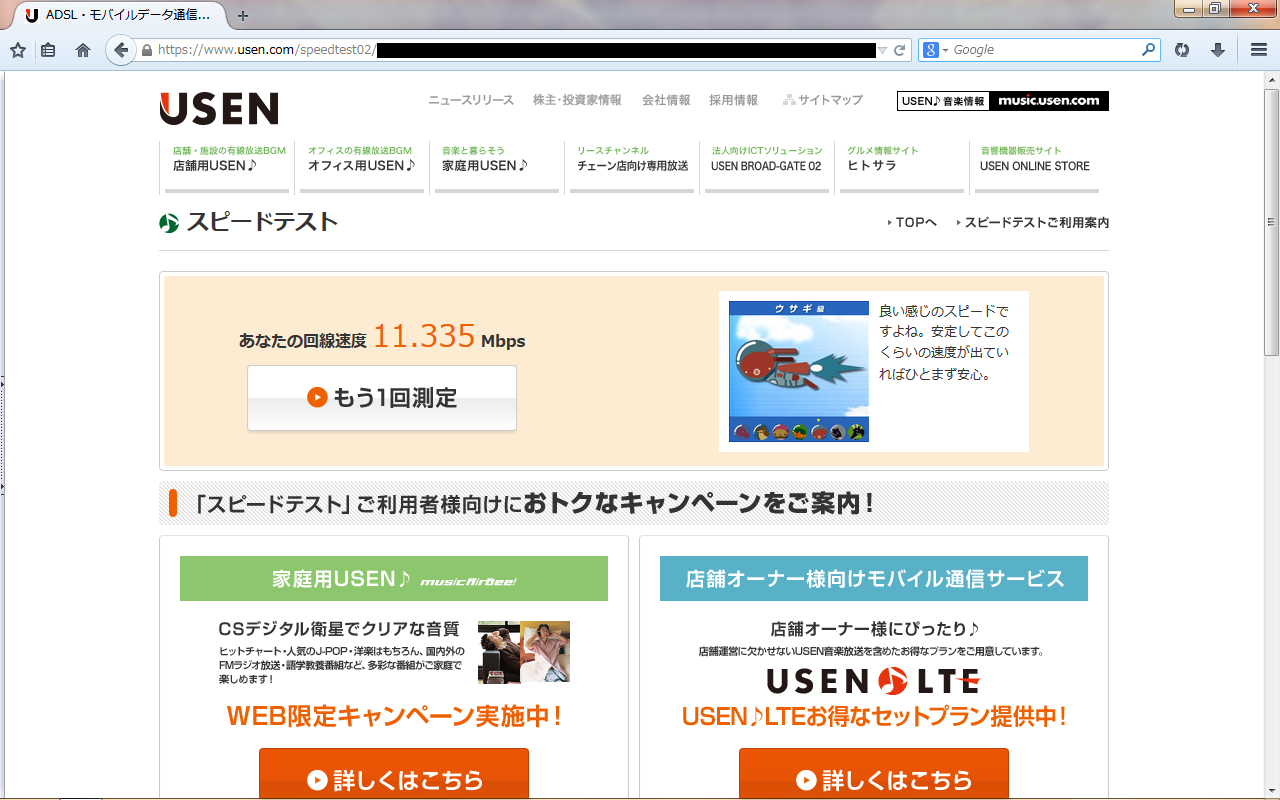Go to browser home page icon
Image resolution: width=1280 pixels, height=800 pixels.
[x=83, y=50]
